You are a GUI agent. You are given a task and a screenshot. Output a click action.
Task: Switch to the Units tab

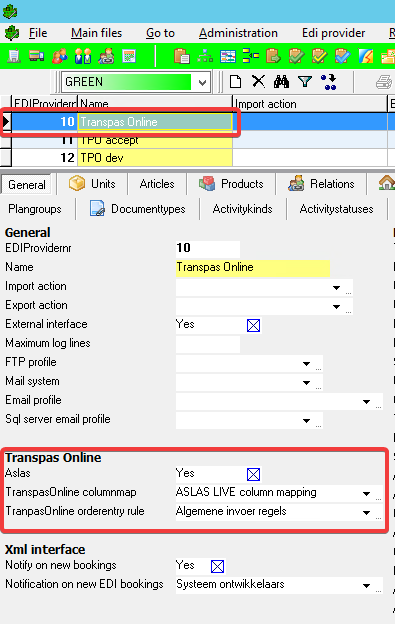tap(92, 184)
